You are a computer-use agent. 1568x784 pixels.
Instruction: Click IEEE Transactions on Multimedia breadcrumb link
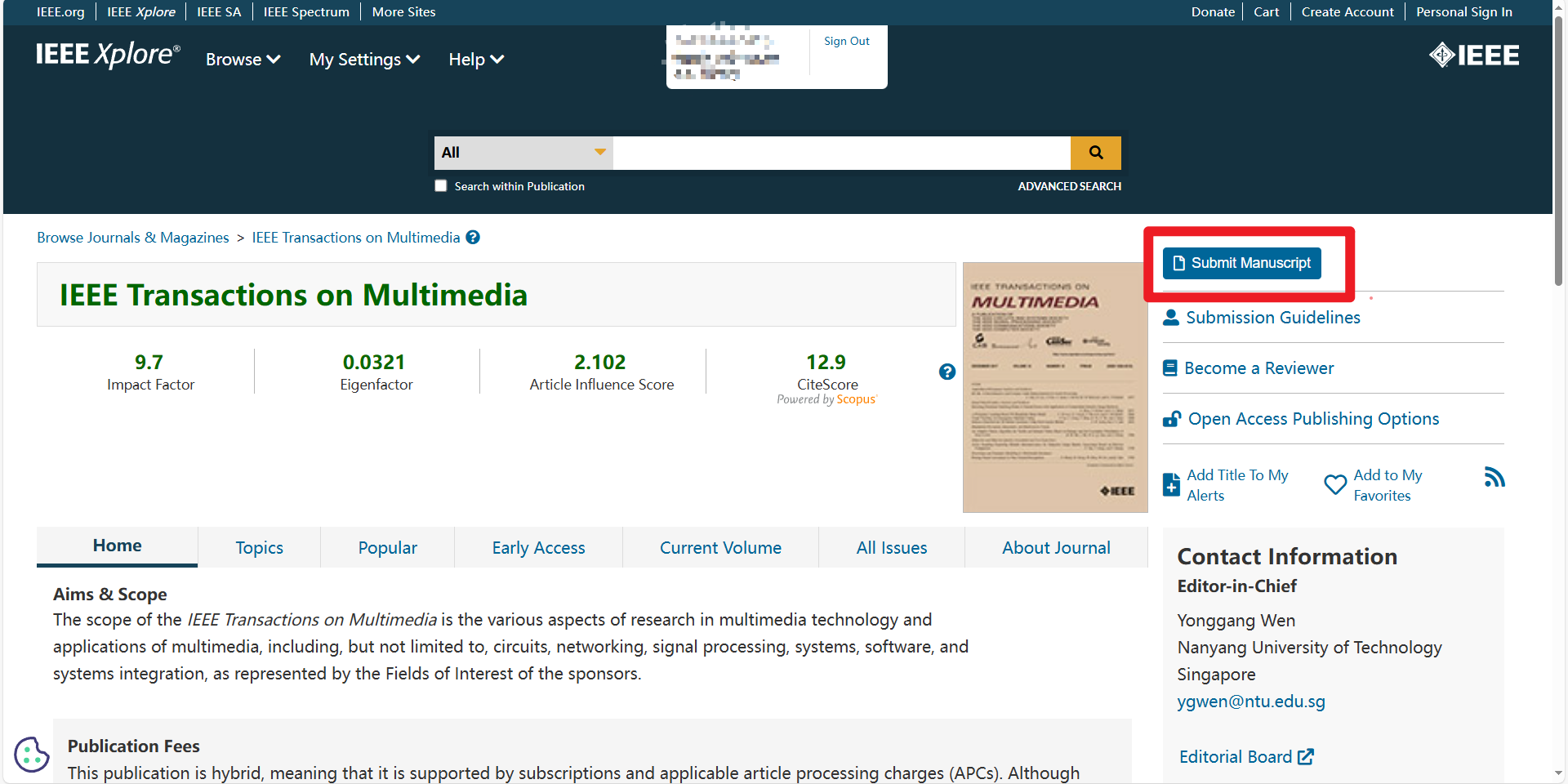(x=356, y=238)
